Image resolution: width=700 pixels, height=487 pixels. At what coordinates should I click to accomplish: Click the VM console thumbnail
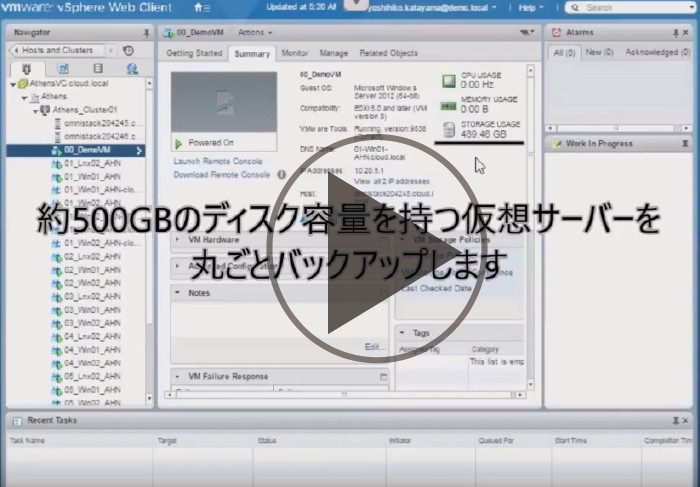(x=224, y=102)
